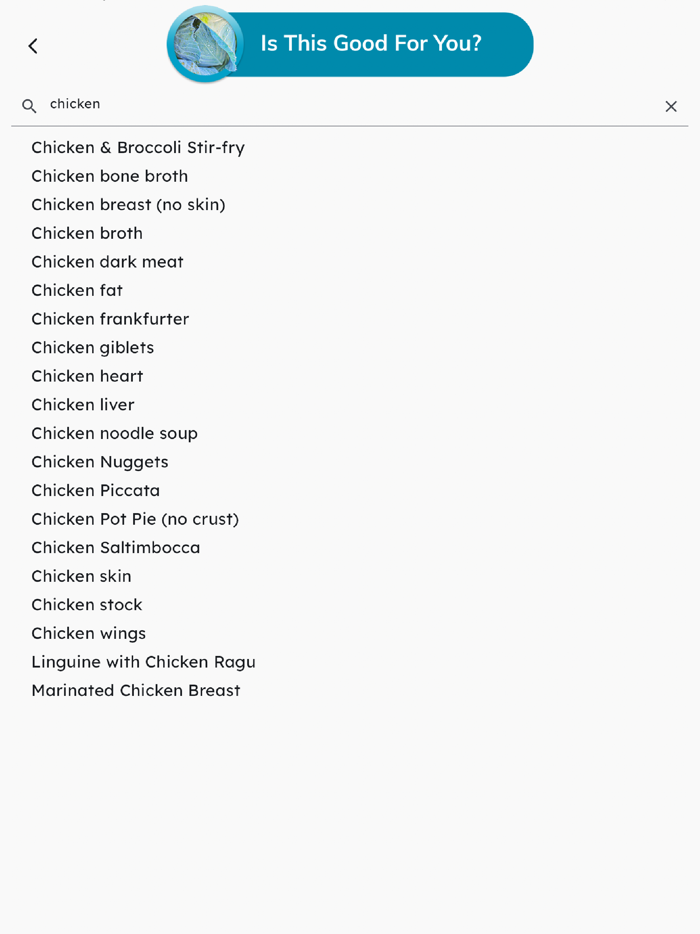Tap the back arrow icon

click(33, 46)
